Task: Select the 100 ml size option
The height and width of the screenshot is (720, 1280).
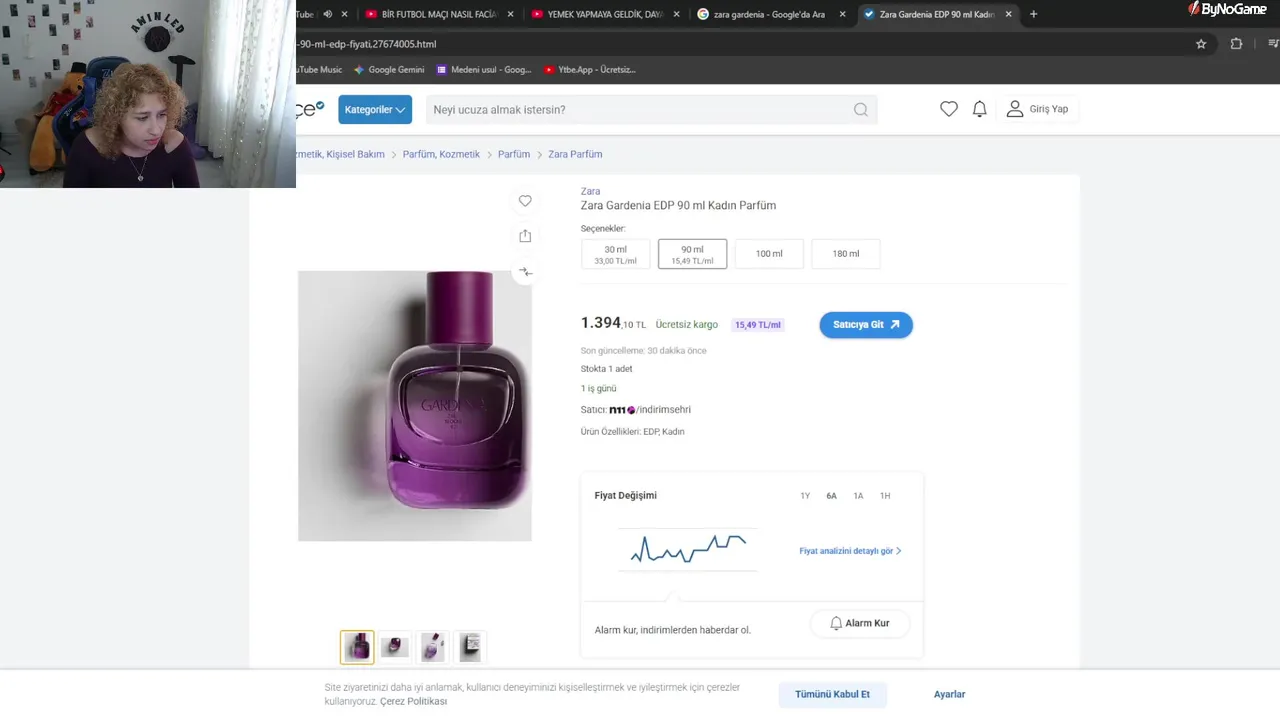Action: pyautogui.click(x=769, y=254)
